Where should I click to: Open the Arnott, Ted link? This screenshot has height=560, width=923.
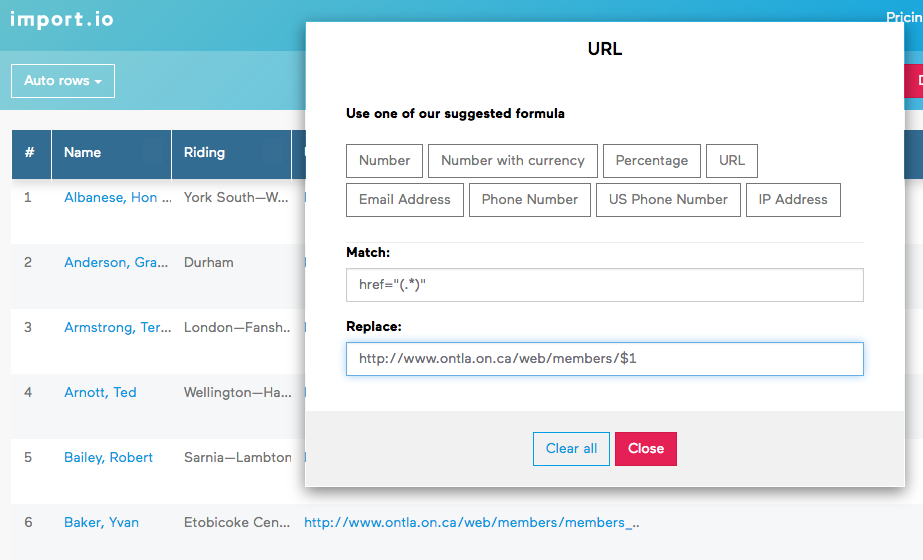point(100,393)
